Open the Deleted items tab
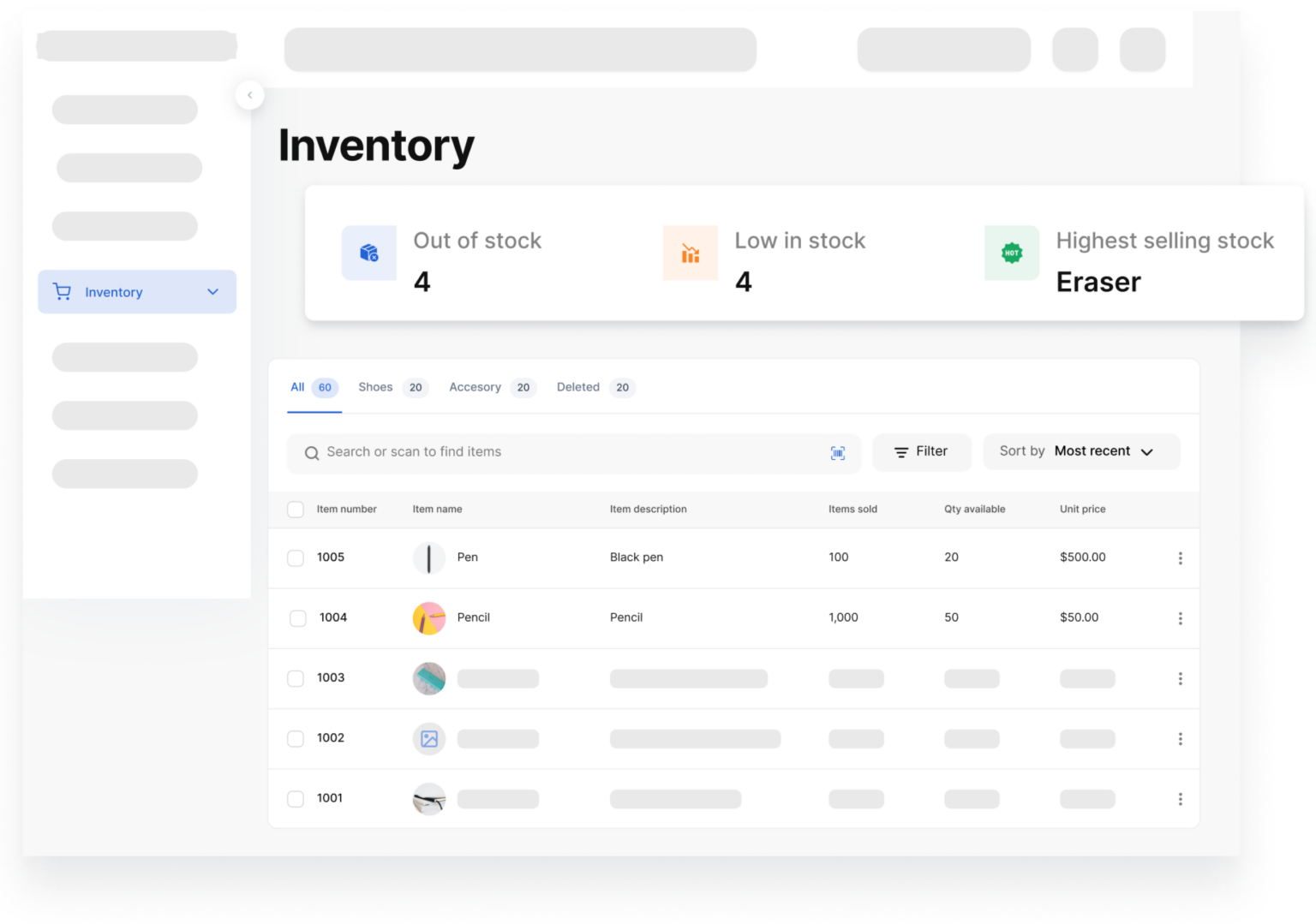The height and width of the screenshot is (924, 1316). (x=578, y=387)
